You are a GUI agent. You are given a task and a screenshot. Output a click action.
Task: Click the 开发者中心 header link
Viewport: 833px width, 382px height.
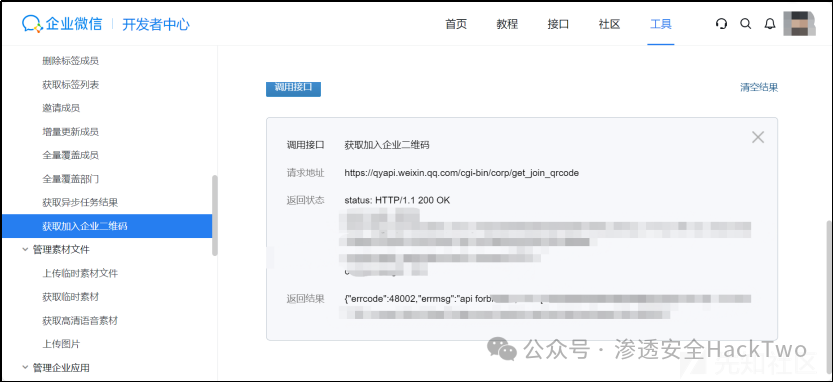[x=156, y=24]
